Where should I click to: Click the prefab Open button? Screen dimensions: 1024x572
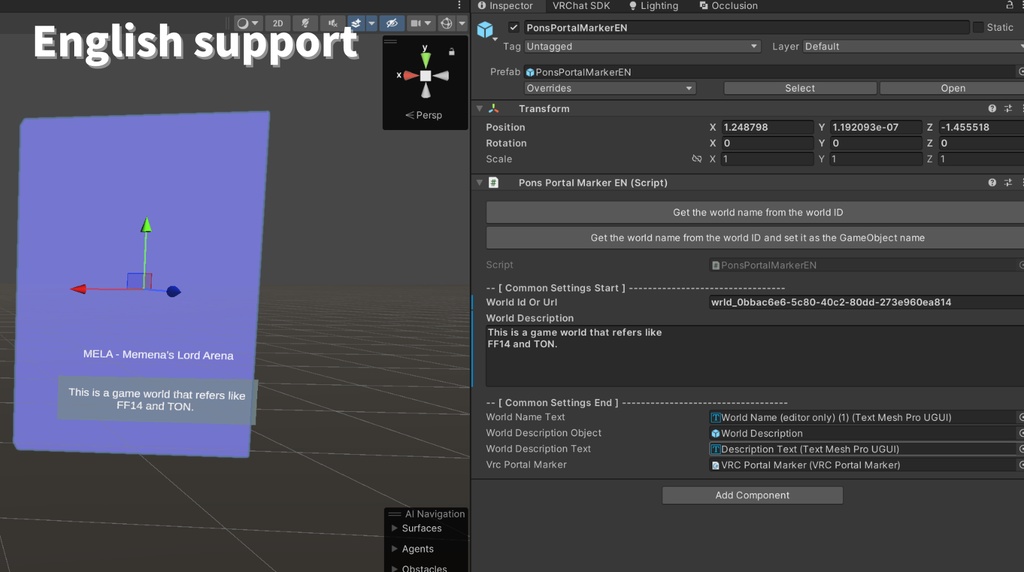click(x=953, y=88)
